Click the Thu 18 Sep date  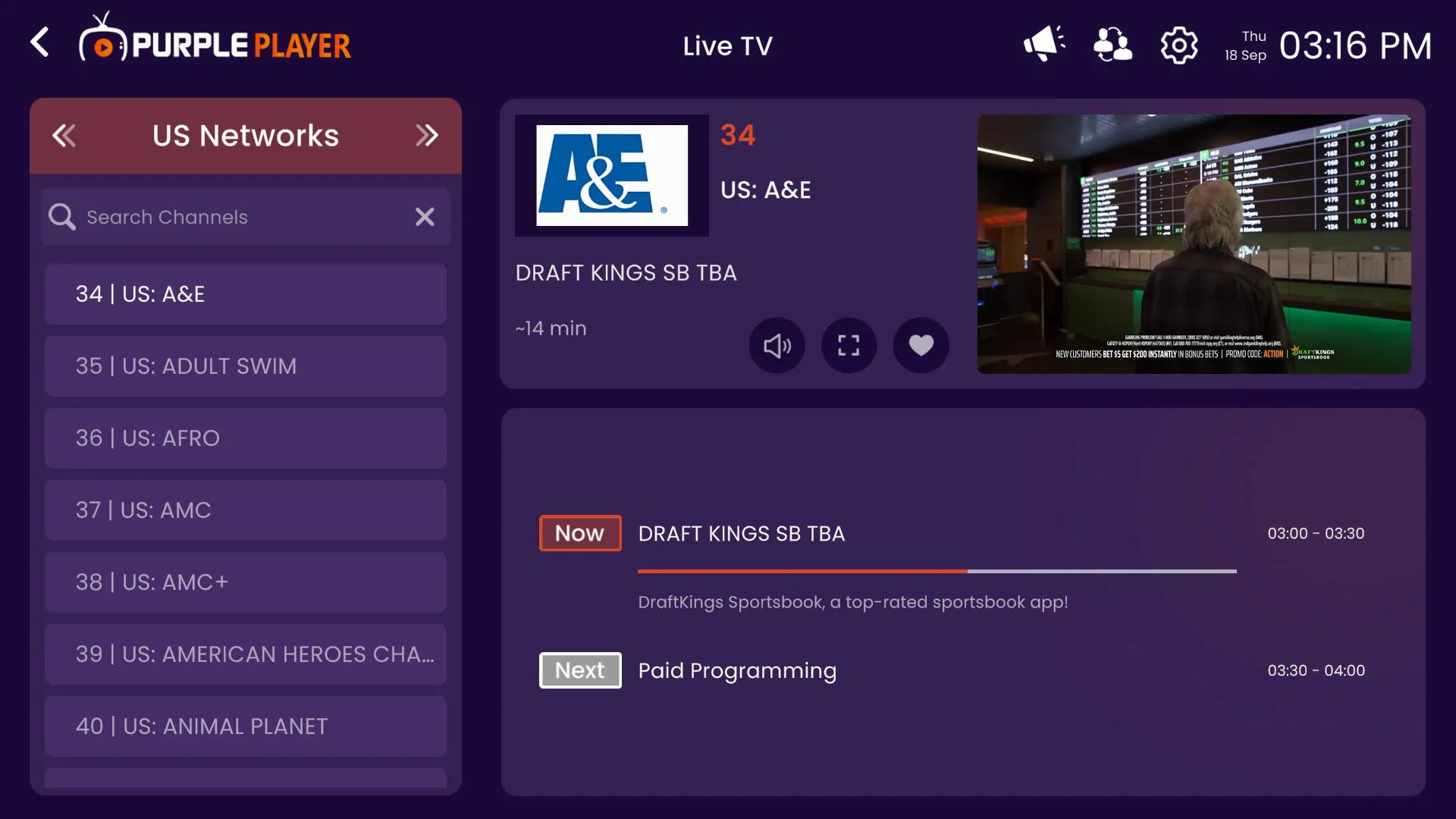point(1246,45)
